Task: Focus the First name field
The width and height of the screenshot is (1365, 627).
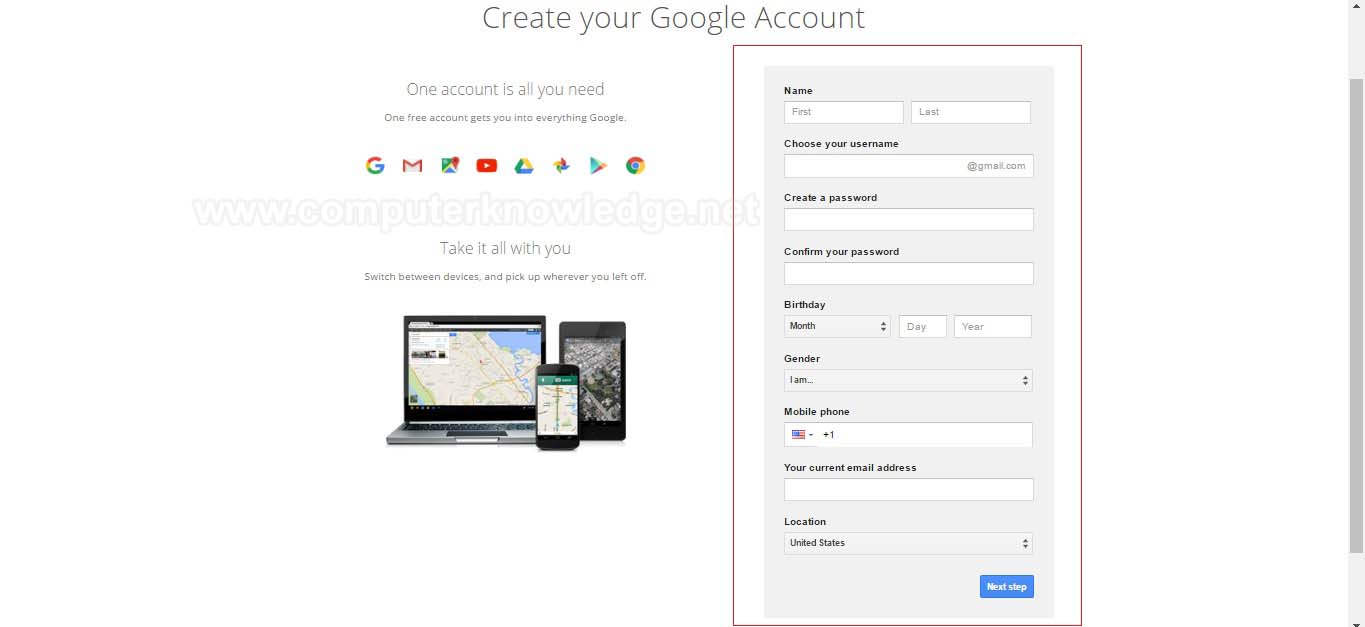Action: (x=844, y=112)
